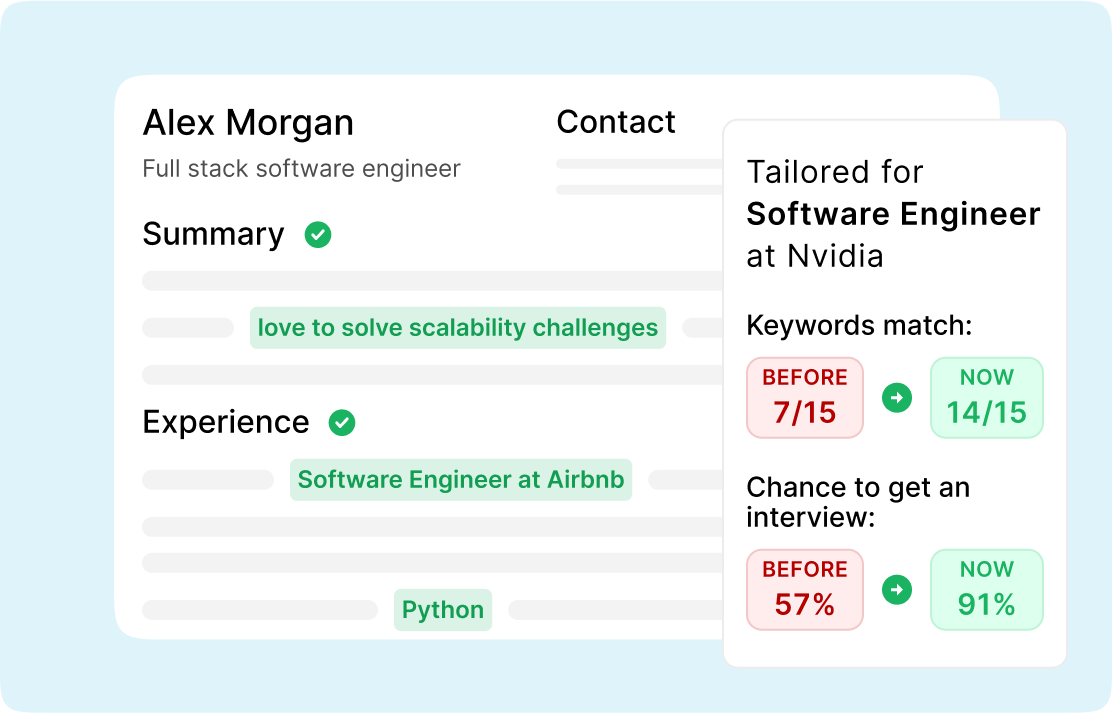
Task: Click the 'Full stack software engineer' subtitle
Action: [x=301, y=169]
